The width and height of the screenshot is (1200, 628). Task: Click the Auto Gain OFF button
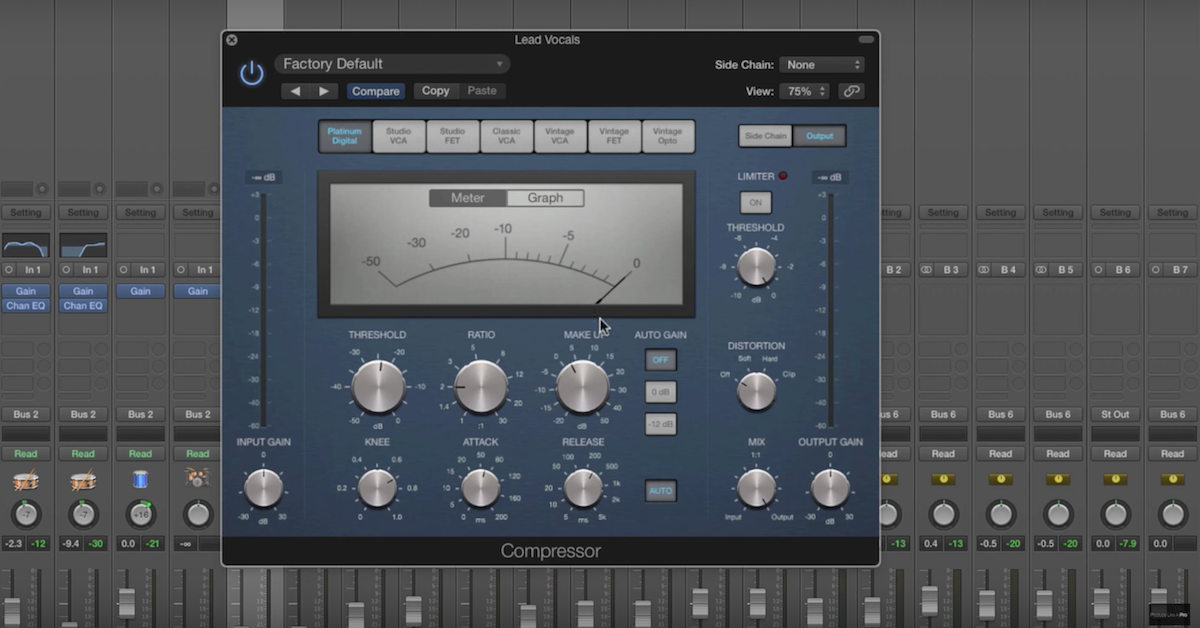point(660,361)
